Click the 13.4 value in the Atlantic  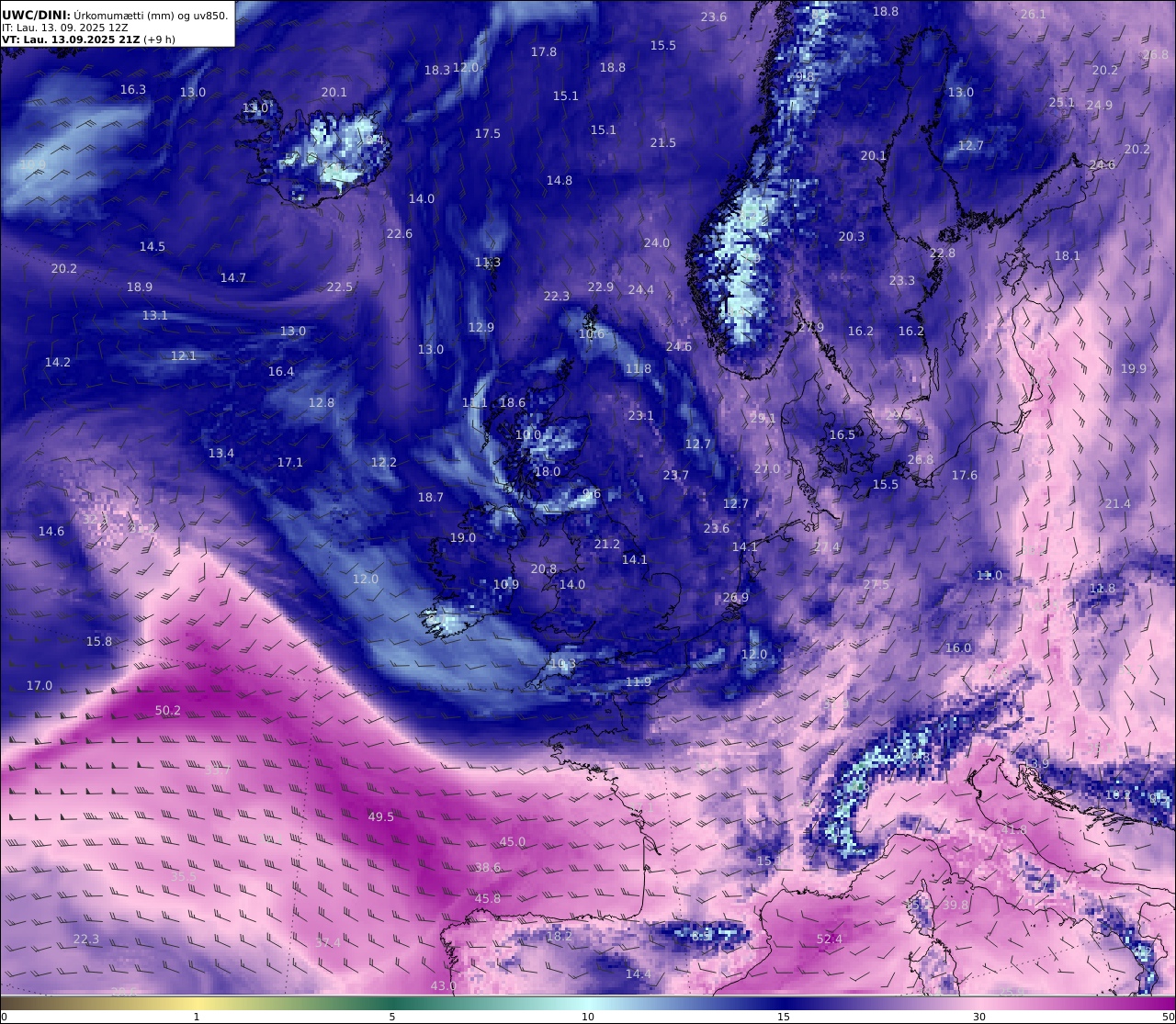[221, 453]
